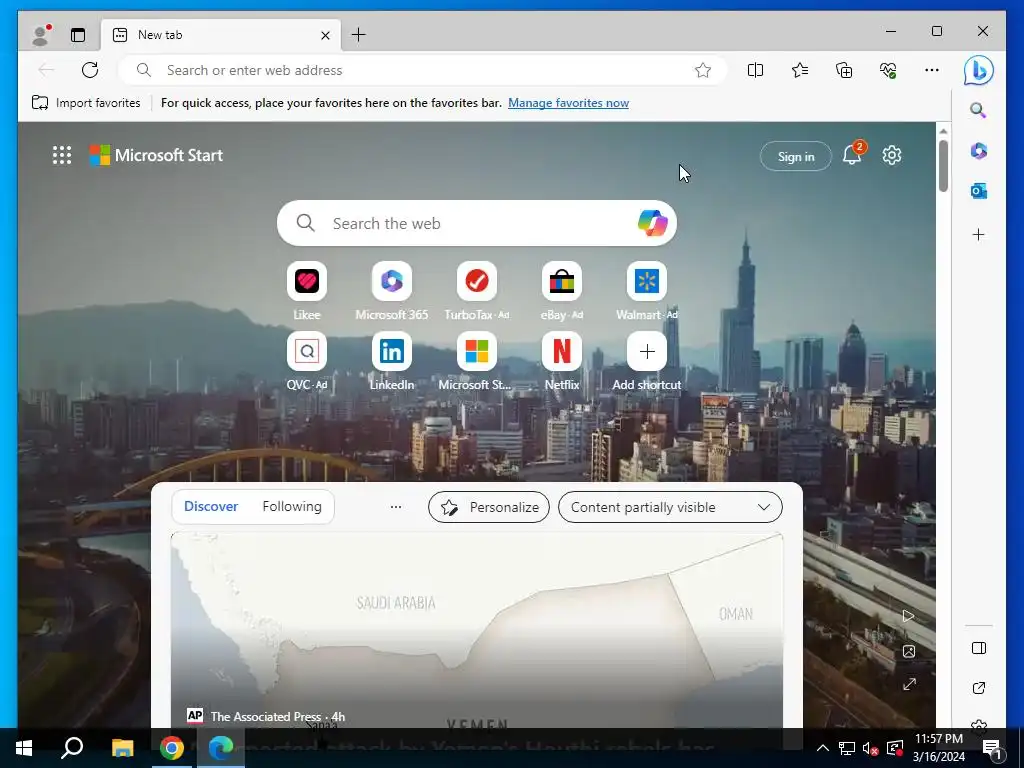The width and height of the screenshot is (1024, 768).
Task: Open the eBay shortcut
Action: pyautogui.click(x=562, y=291)
